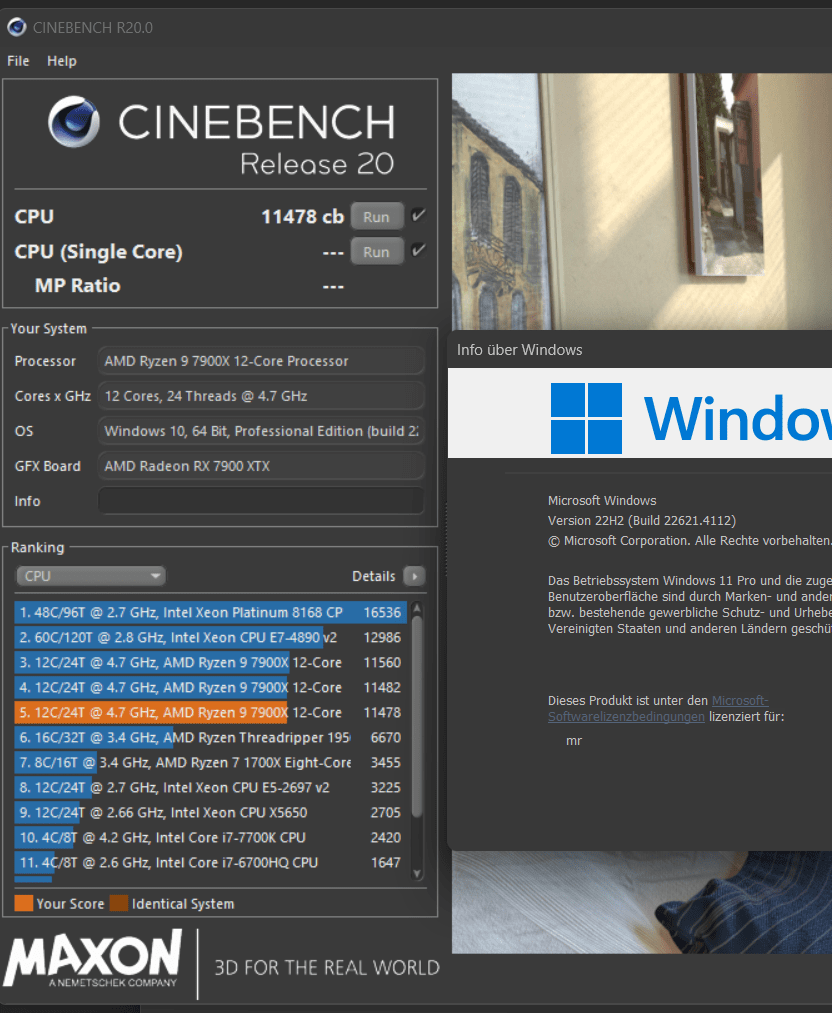Select ranking row 2 Intel Xeon E7-4890 v2

tap(211, 638)
